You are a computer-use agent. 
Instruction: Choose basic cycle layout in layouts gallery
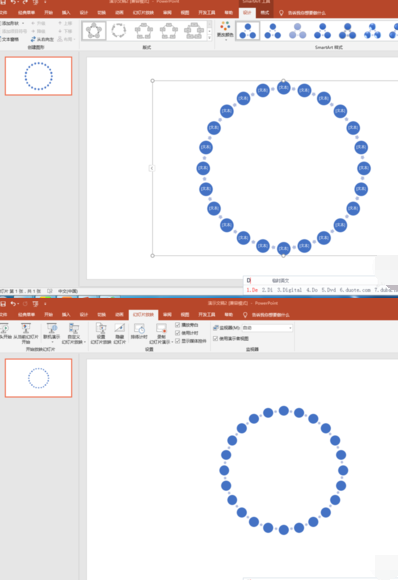point(94,31)
